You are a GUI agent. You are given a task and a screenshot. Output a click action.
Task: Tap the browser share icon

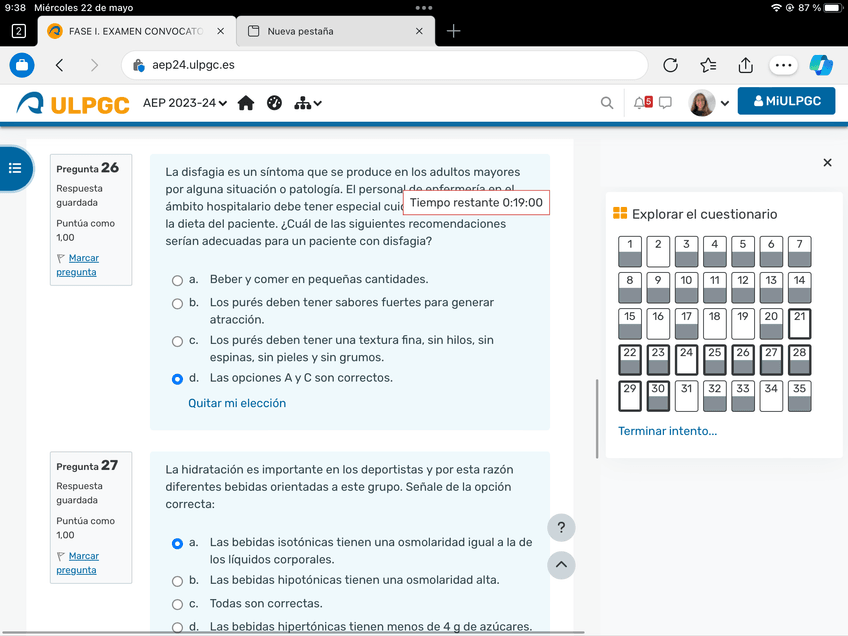(745, 65)
